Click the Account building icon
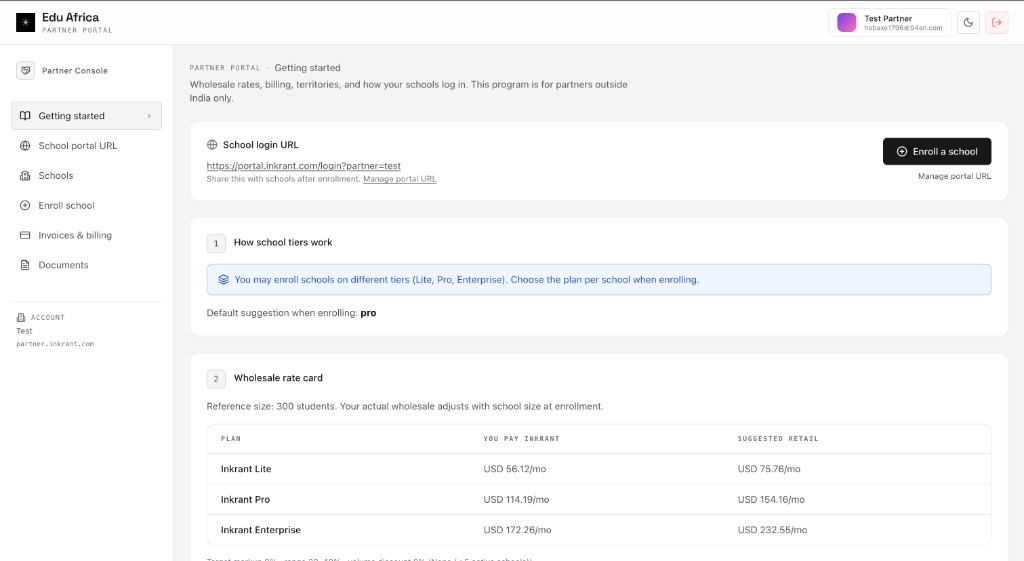 21,317
